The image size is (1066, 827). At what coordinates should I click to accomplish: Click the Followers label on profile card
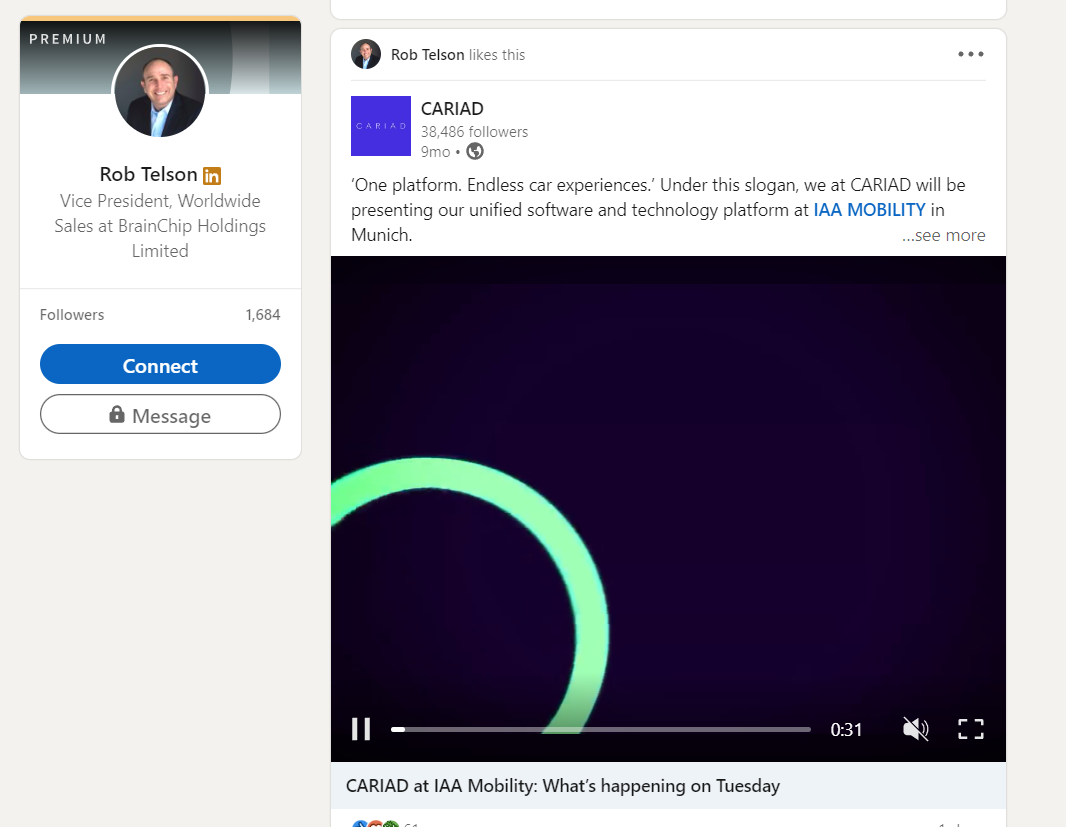point(72,314)
